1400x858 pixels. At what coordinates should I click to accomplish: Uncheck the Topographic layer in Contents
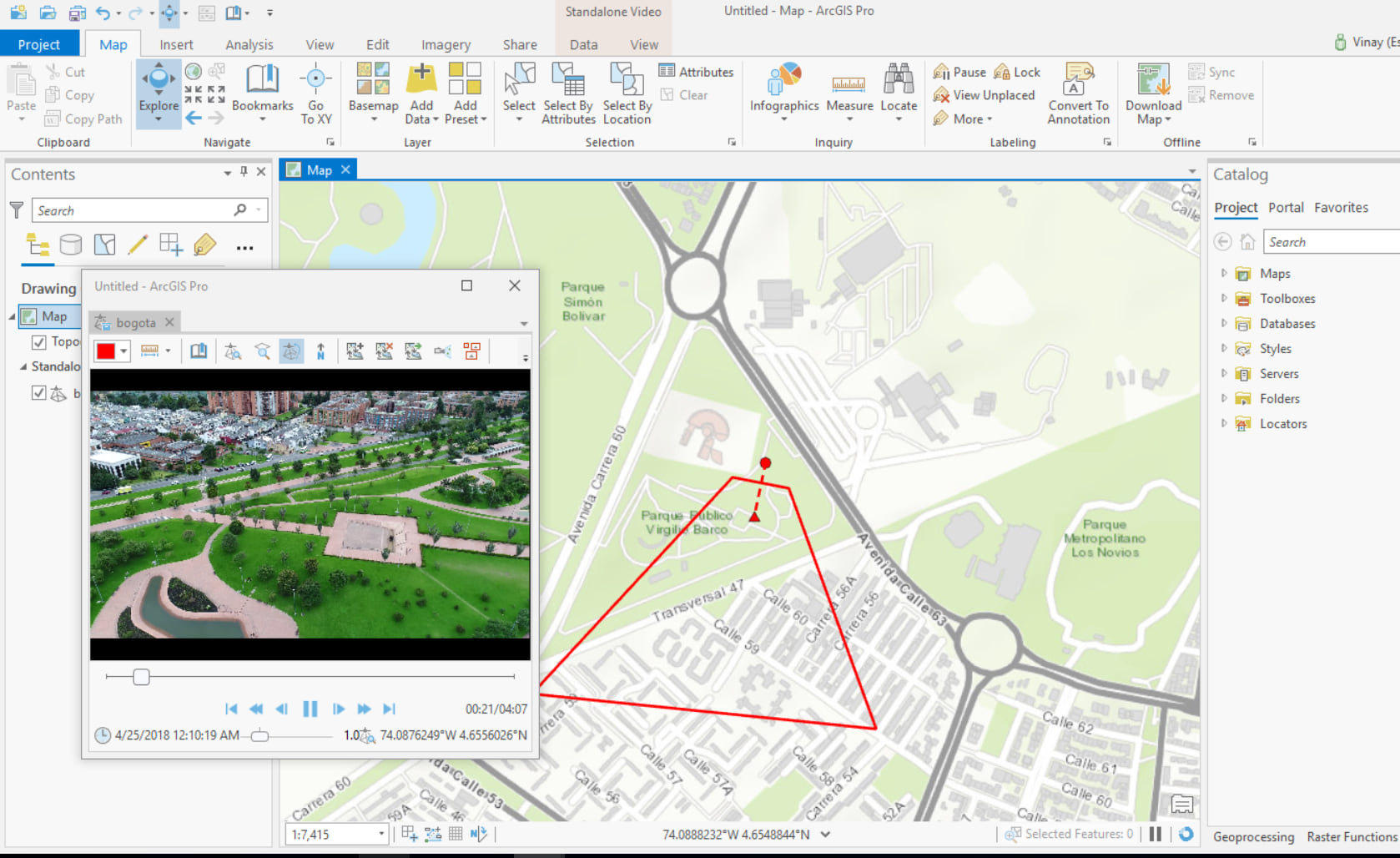38,341
